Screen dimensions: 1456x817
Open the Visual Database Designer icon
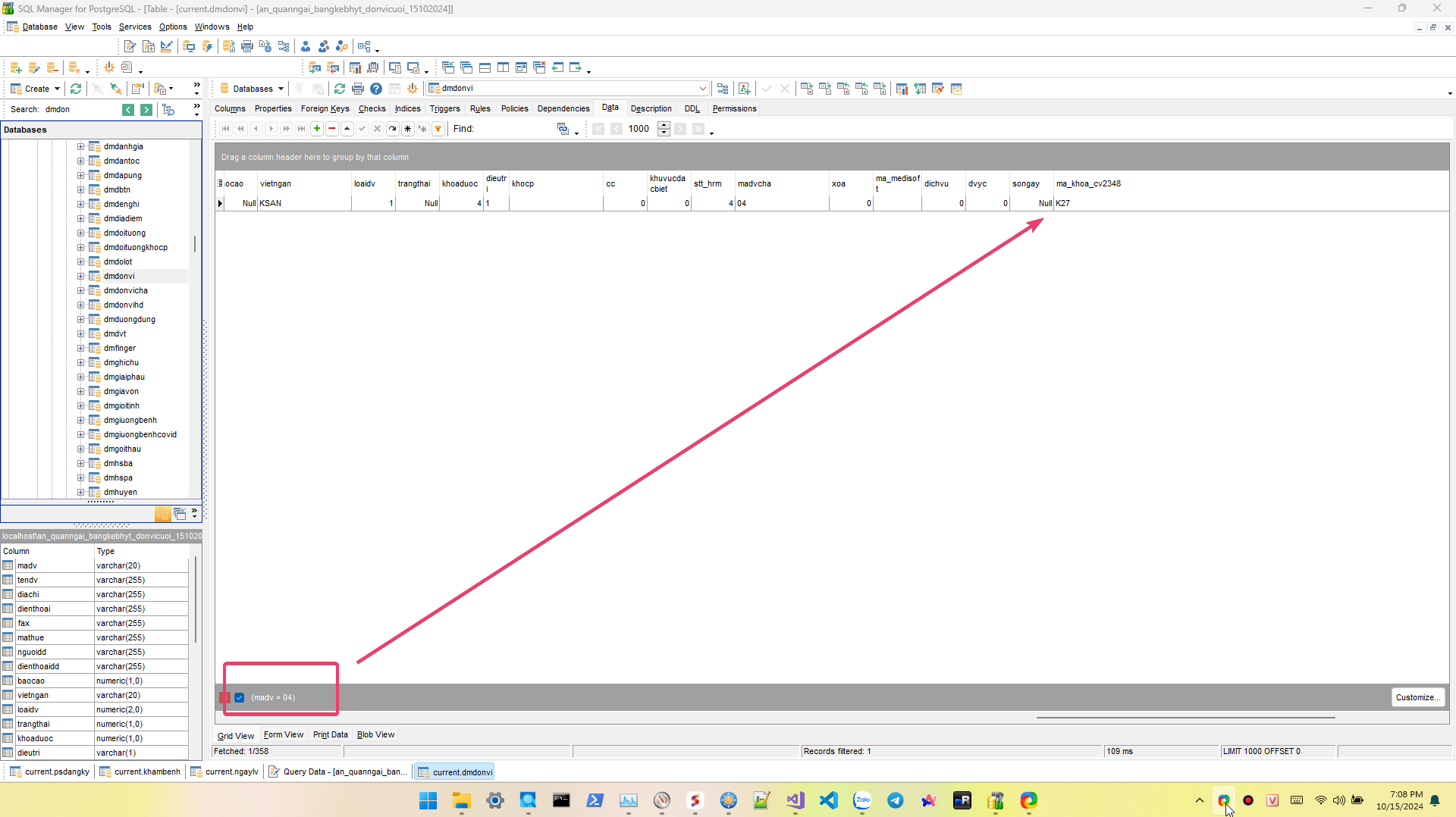(x=364, y=46)
